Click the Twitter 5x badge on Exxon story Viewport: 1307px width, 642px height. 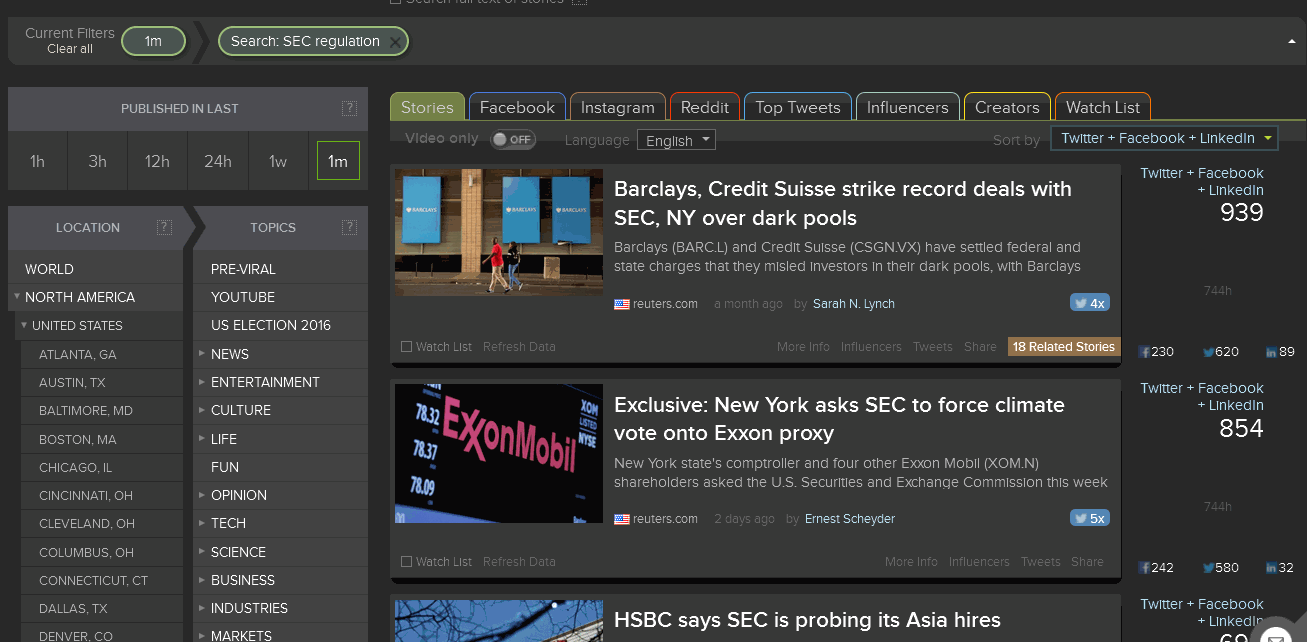click(x=1089, y=518)
